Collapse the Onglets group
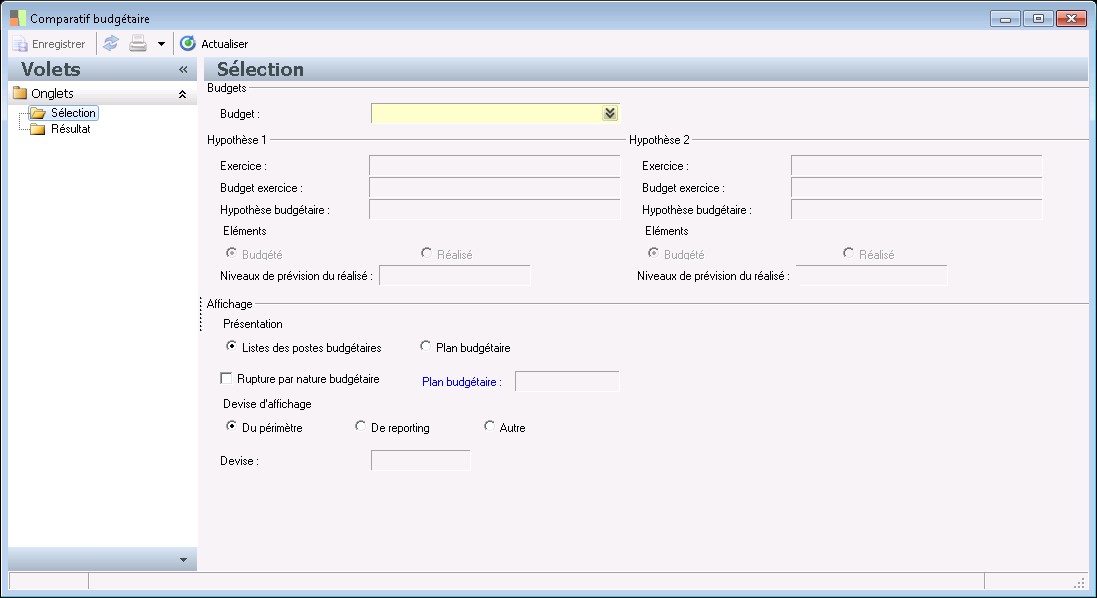This screenshot has height=598, width=1097. [x=183, y=94]
